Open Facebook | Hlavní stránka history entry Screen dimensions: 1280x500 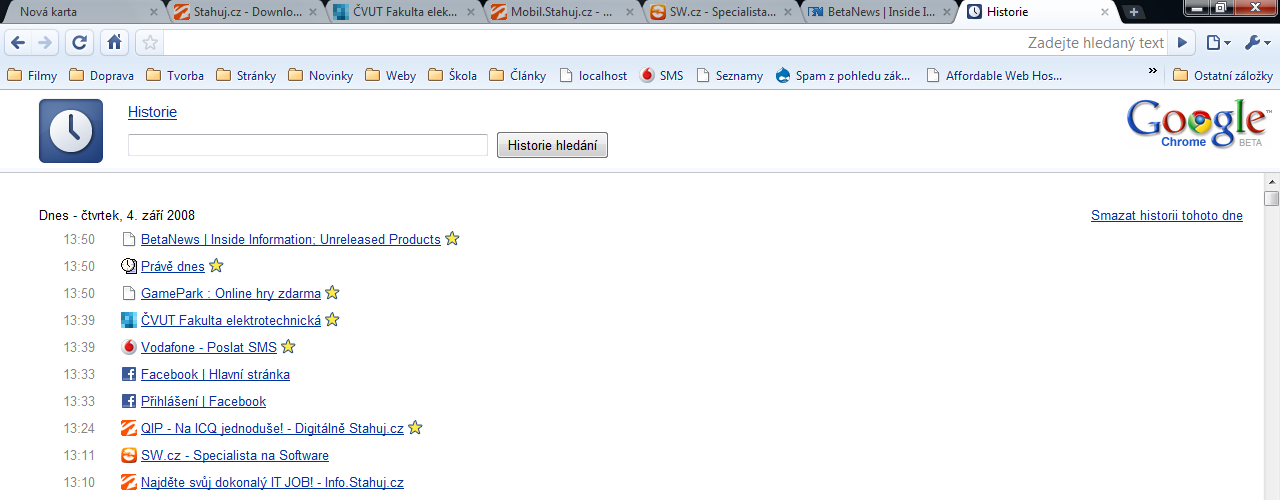(x=215, y=374)
